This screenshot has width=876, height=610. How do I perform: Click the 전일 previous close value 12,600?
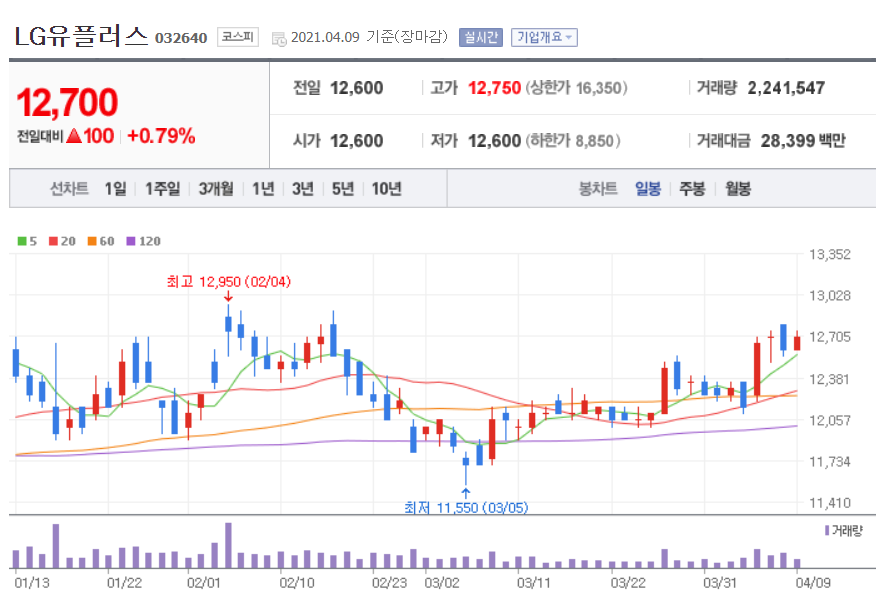[x=356, y=88]
